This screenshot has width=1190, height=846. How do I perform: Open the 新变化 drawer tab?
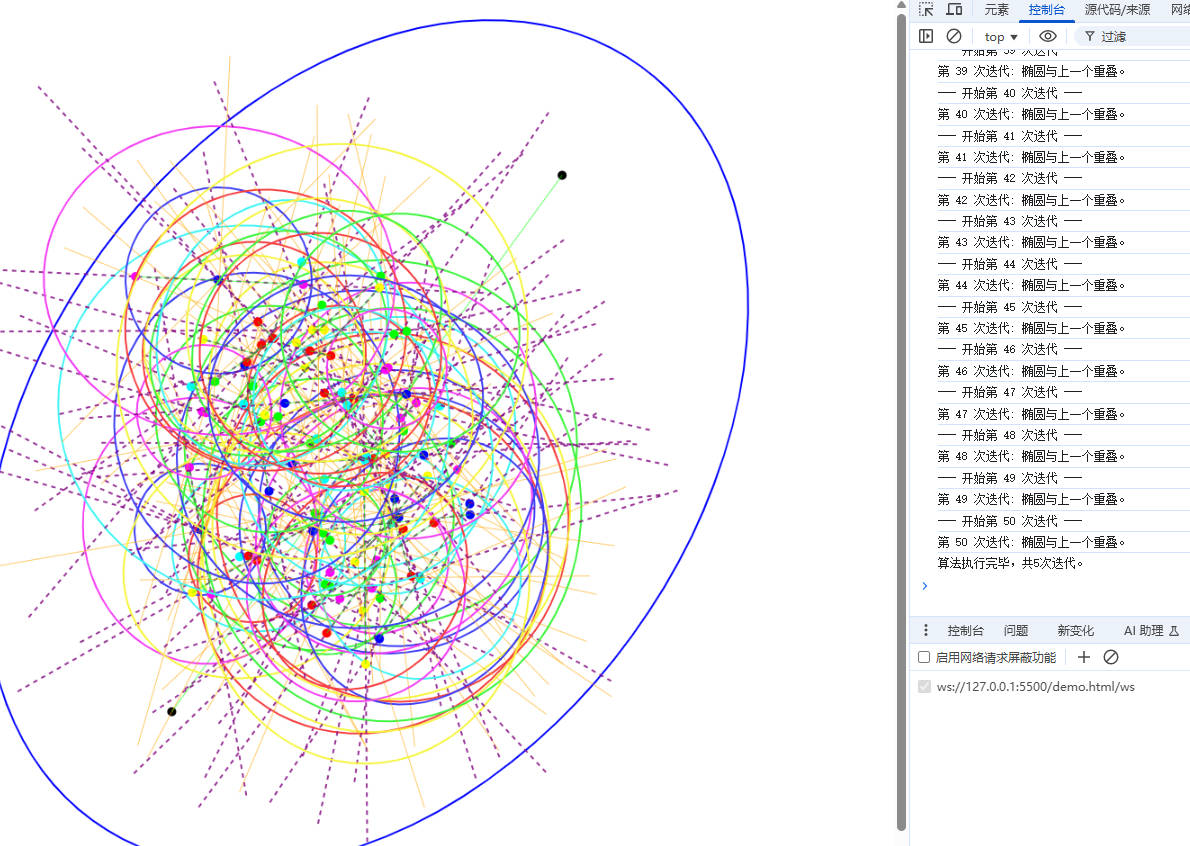point(1075,631)
